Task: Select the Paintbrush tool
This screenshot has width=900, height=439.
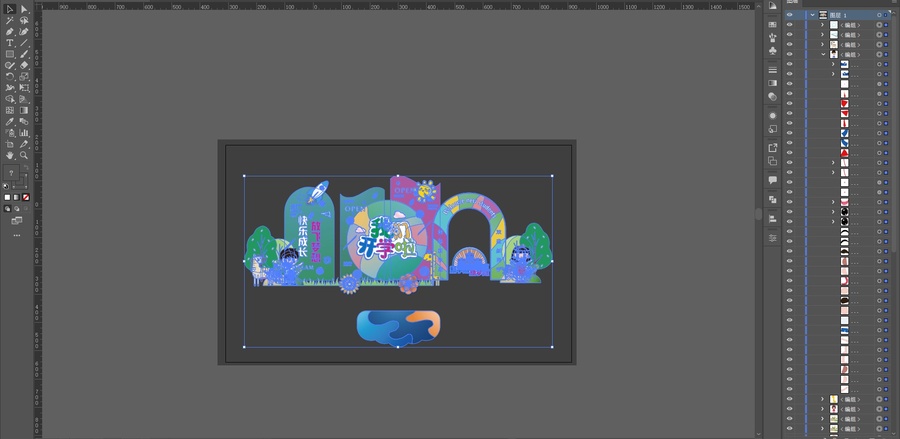Action: 24,54
